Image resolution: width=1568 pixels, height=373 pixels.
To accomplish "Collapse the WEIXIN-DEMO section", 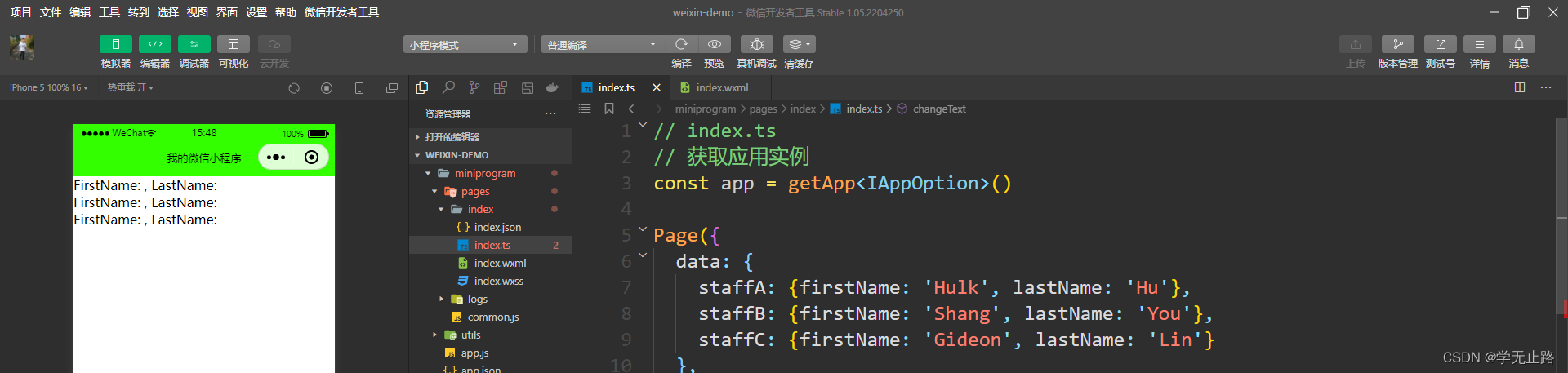I will 490,155.
